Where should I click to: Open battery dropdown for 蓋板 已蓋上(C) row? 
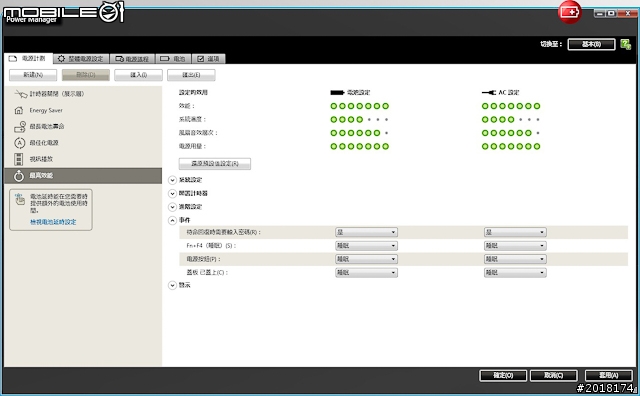[x=366, y=273]
